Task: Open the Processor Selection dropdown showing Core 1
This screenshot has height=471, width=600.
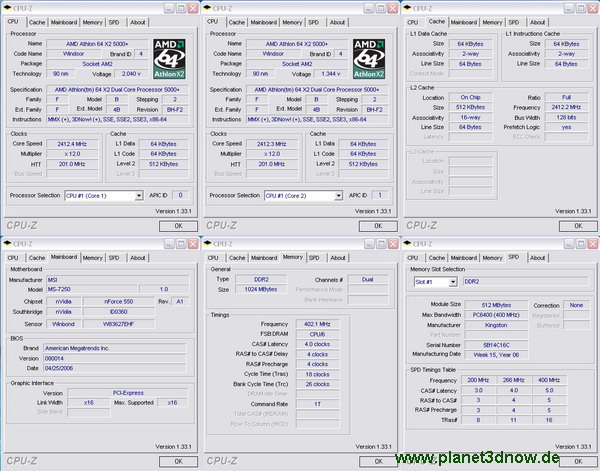Action: coord(139,196)
